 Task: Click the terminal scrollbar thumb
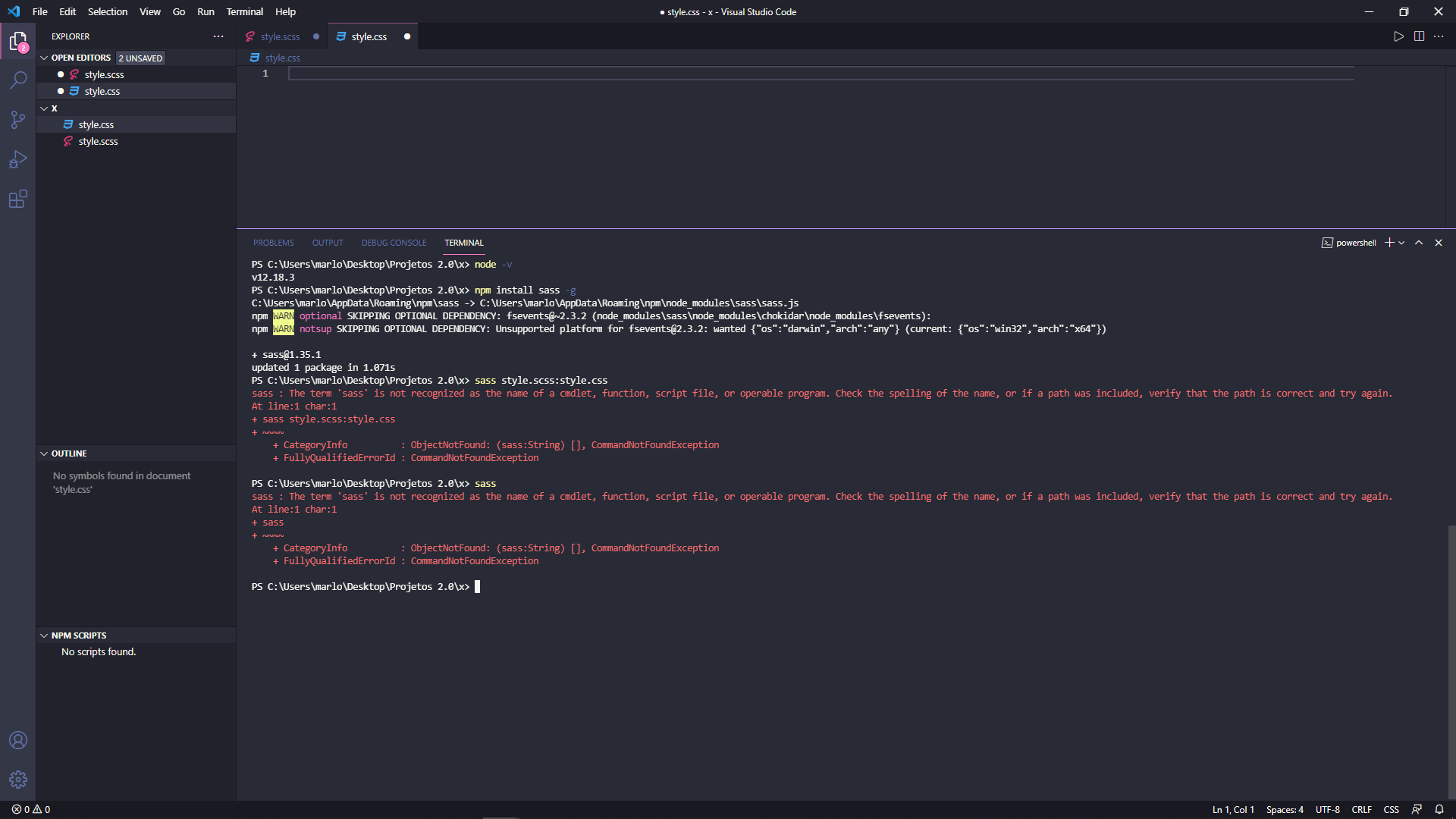(1451, 661)
